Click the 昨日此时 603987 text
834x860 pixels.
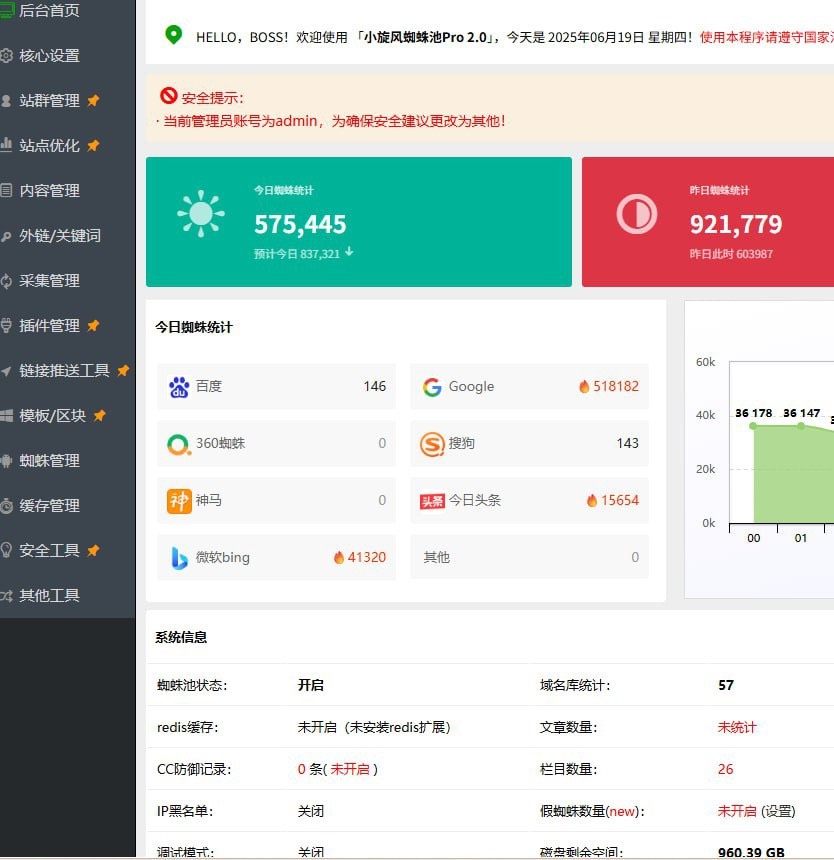pyautogui.click(x=731, y=254)
